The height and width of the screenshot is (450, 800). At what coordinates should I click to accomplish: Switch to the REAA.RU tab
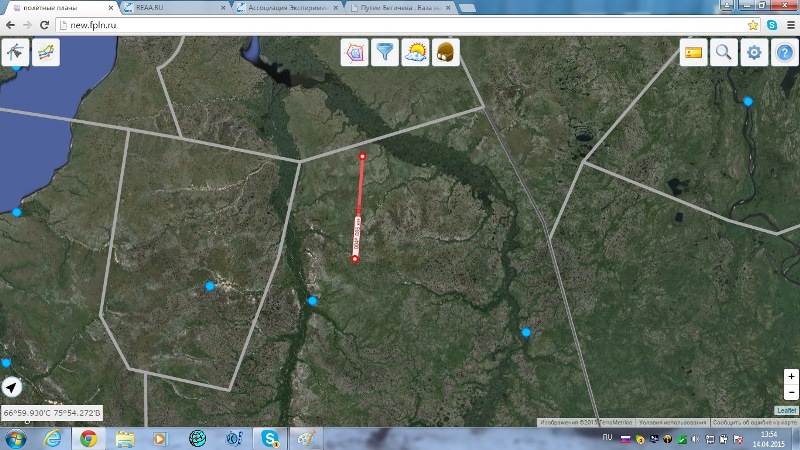170,7
